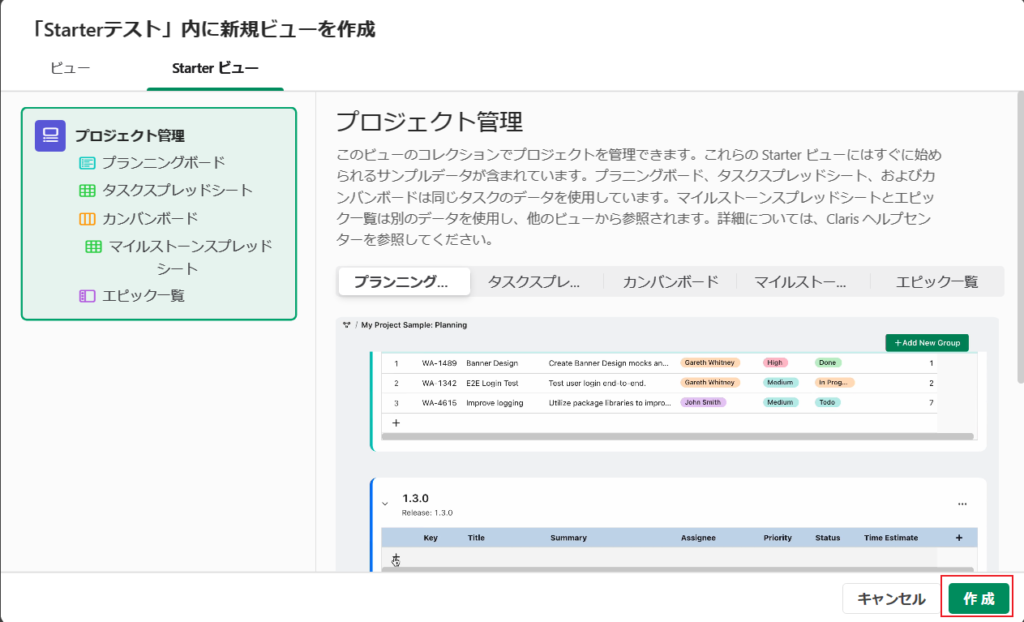Click the green タスクスプレッドシート grid icon
Screen dimensions: 1024x622
87,190
